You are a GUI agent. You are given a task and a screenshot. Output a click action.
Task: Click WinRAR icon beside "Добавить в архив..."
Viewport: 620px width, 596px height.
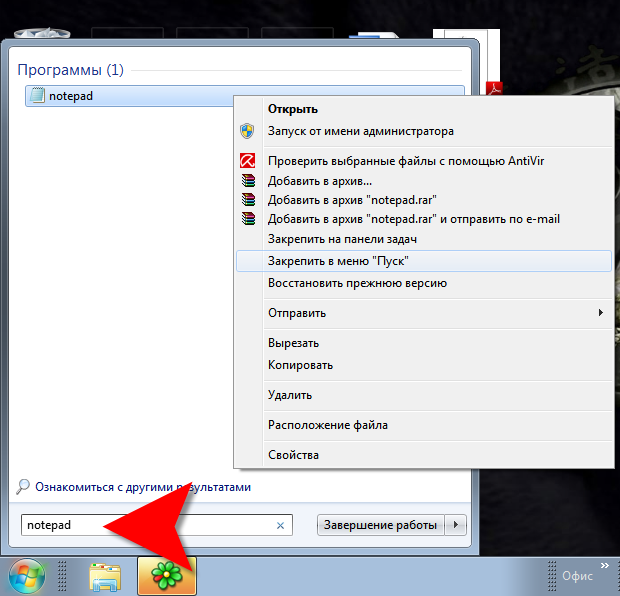(x=248, y=181)
